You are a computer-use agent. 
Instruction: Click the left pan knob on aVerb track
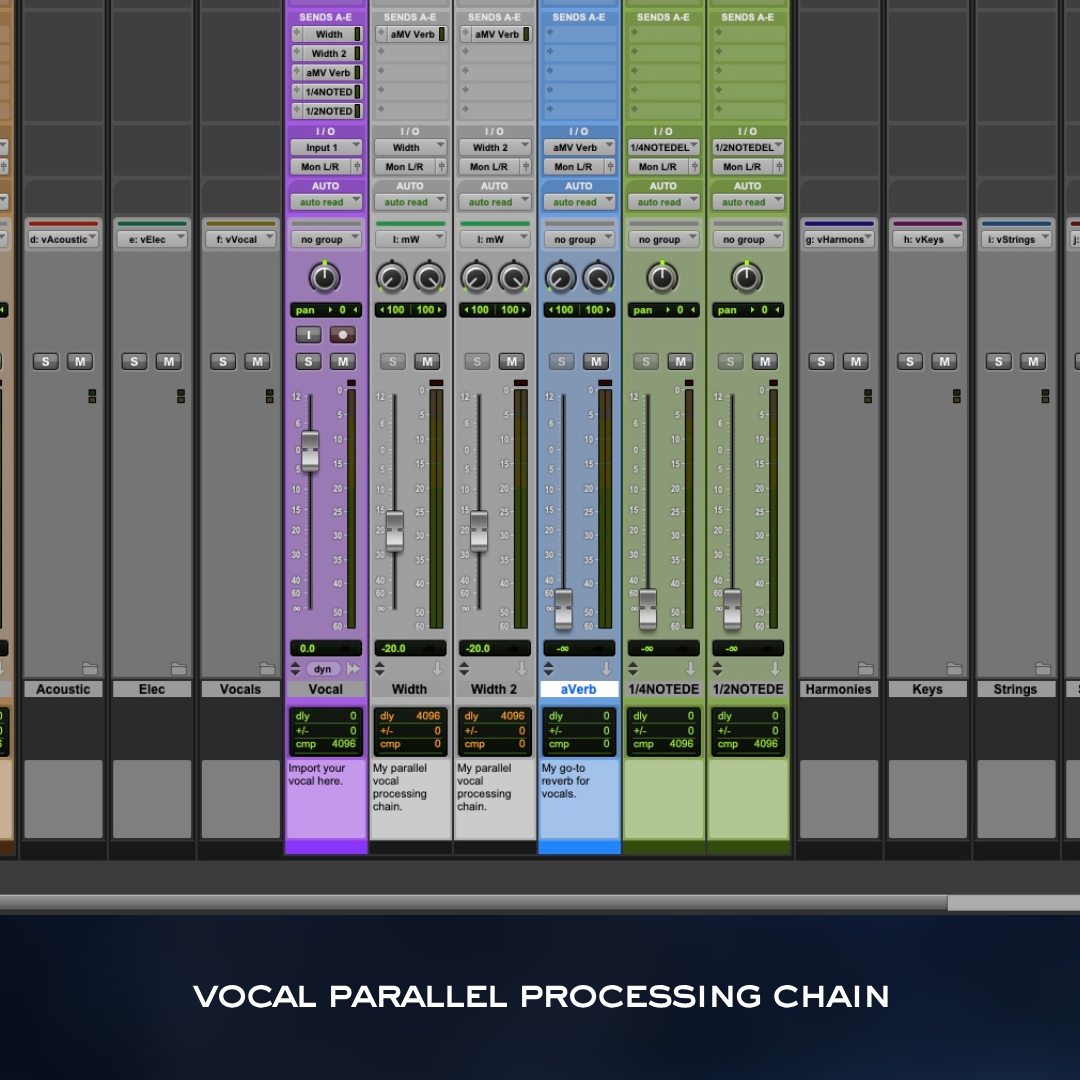click(x=560, y=277)
